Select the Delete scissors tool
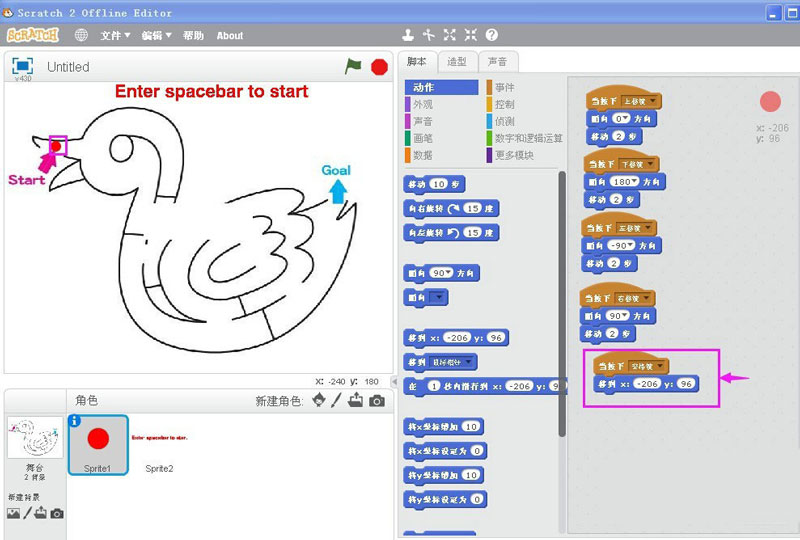Viewport: 800px width, 540px height. coord(429,35)
